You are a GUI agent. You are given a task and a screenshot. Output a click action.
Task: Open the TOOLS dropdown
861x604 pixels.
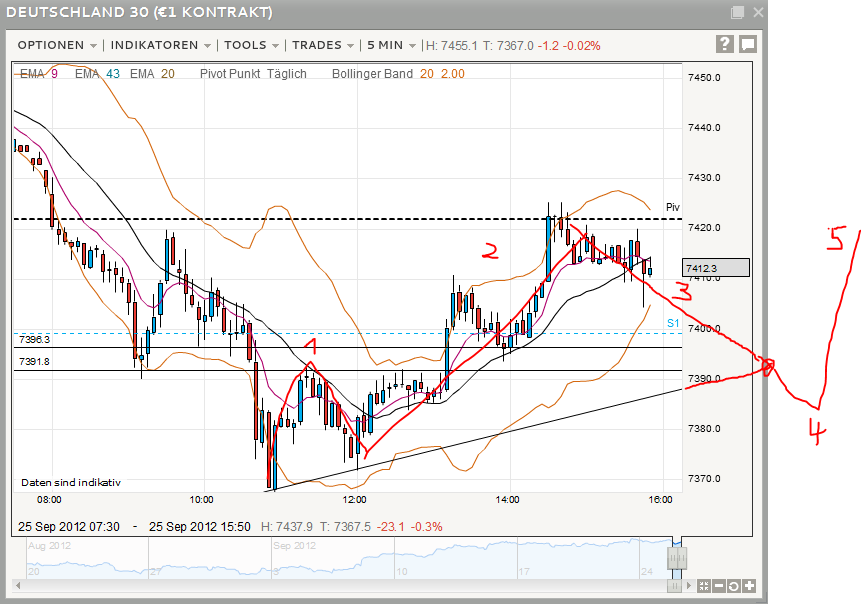245,45
